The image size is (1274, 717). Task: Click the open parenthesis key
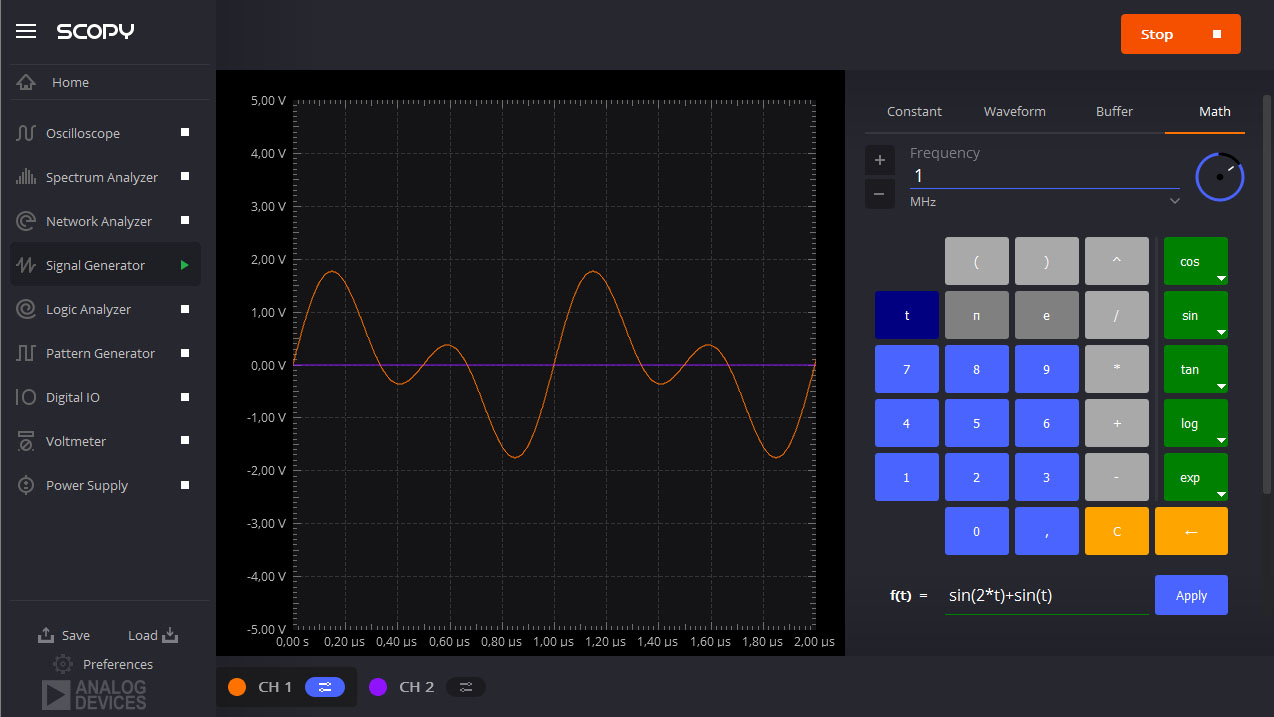coord(977,261)
